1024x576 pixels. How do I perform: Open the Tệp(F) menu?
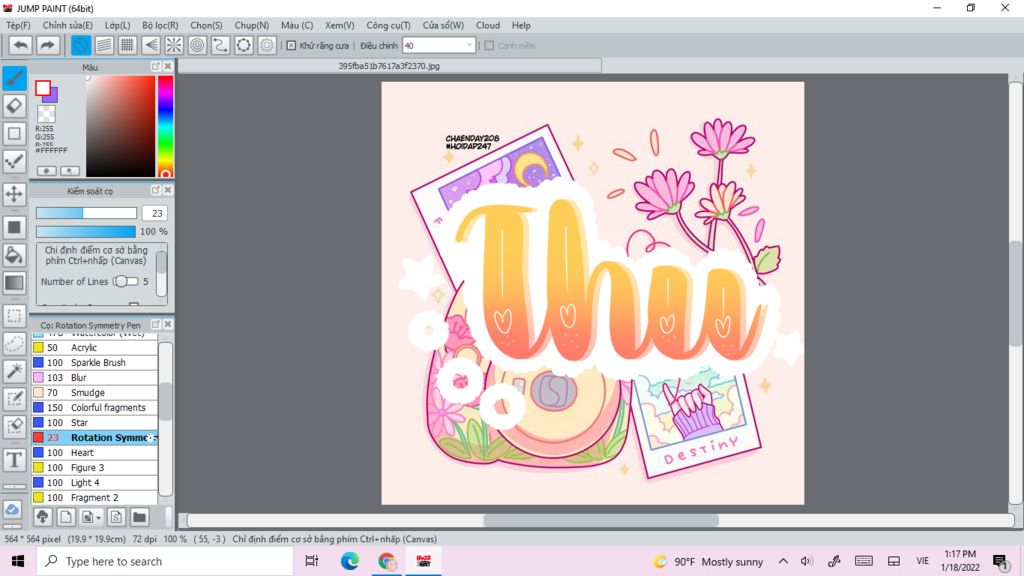click(18, 25)
